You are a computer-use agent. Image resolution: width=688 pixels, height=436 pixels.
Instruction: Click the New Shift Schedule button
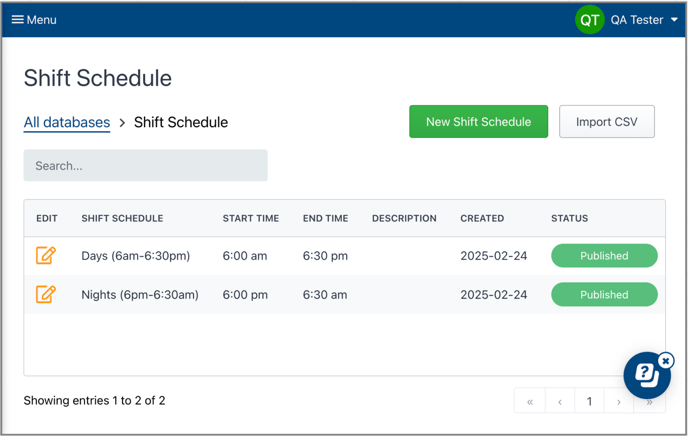pos(478,122)
